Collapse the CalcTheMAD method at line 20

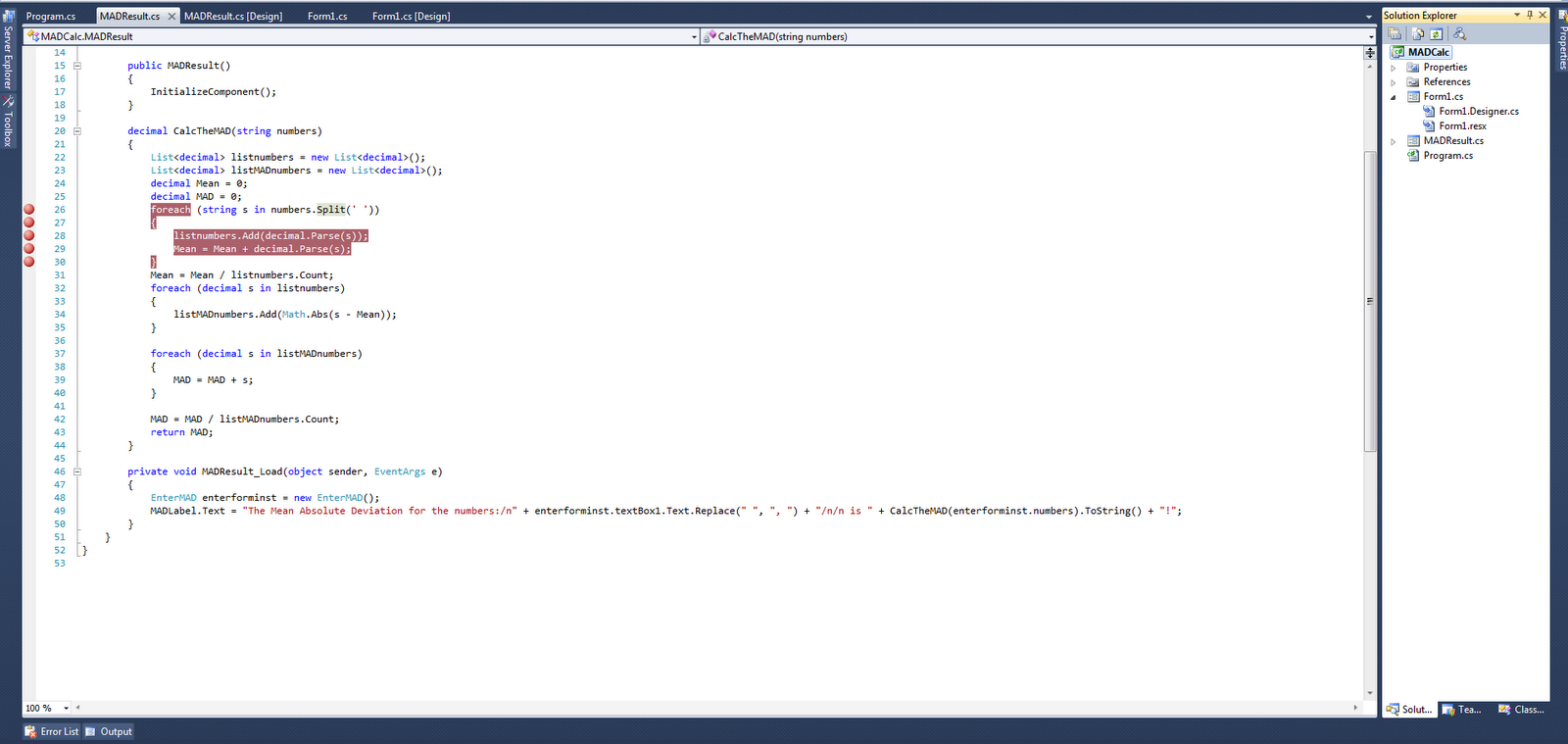(77, 131)
